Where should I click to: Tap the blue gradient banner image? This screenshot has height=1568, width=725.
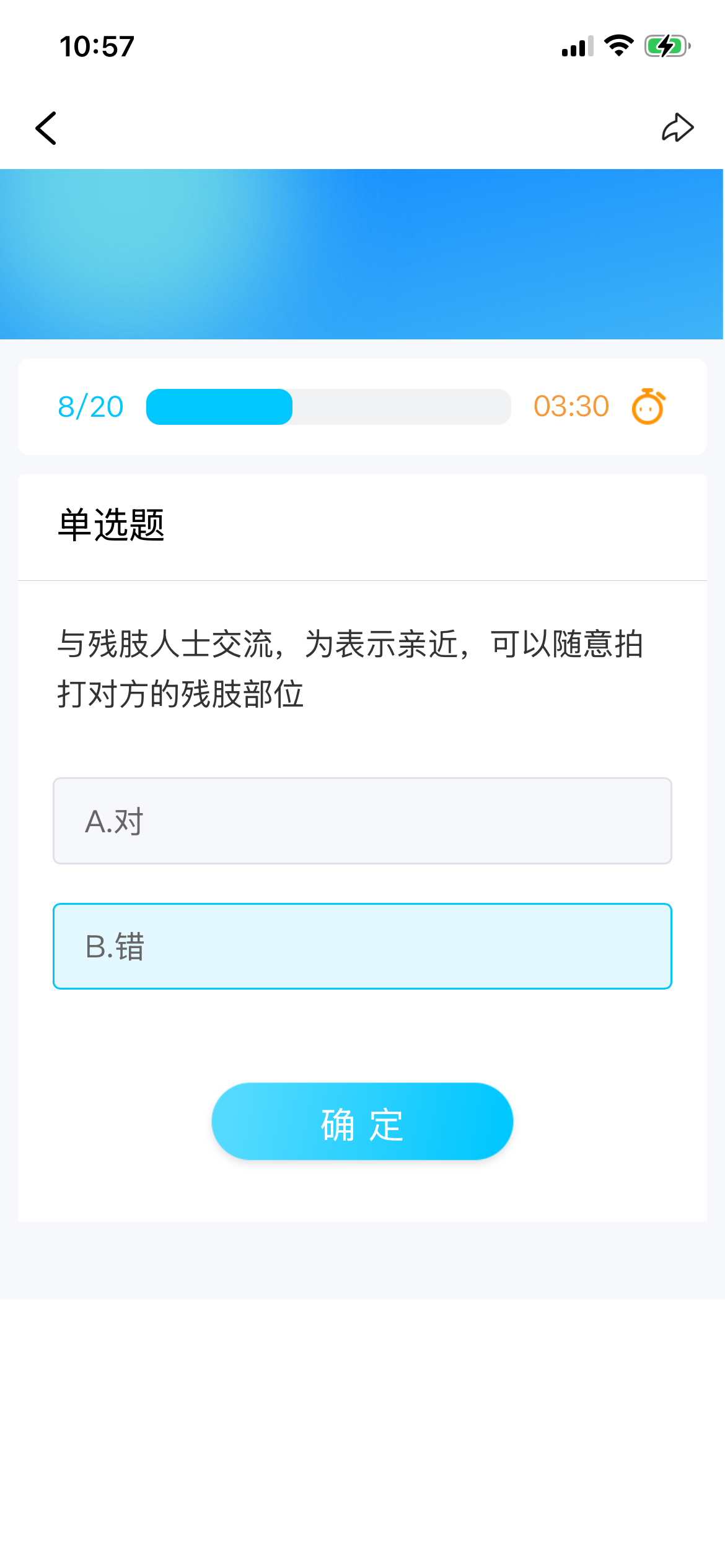point(362,254)
